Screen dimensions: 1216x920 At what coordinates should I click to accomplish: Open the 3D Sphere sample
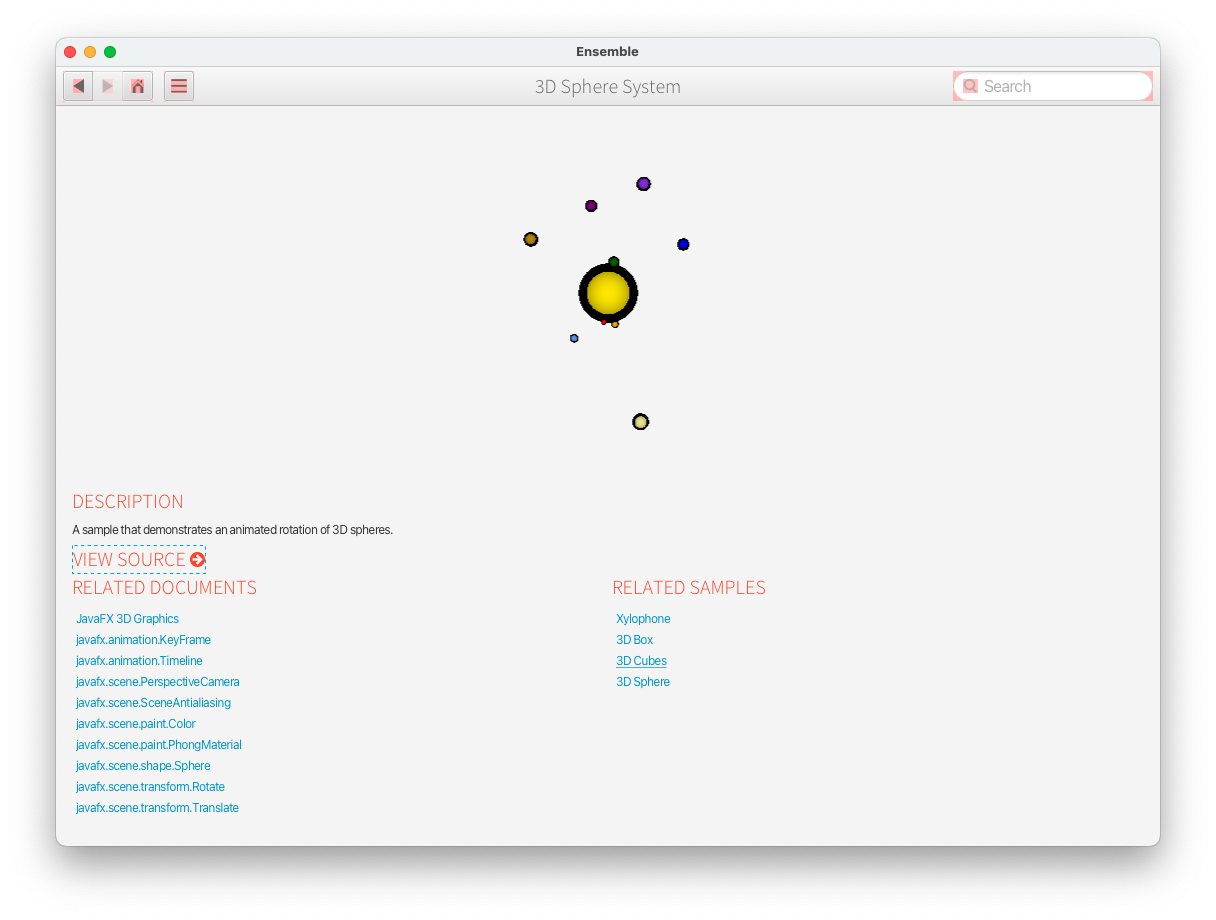pyautogui.click(x=642, y=682)
